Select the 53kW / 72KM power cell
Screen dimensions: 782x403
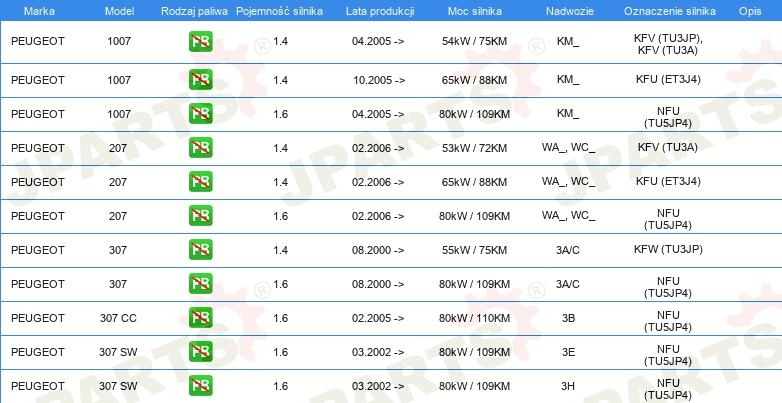coord(474,148)
